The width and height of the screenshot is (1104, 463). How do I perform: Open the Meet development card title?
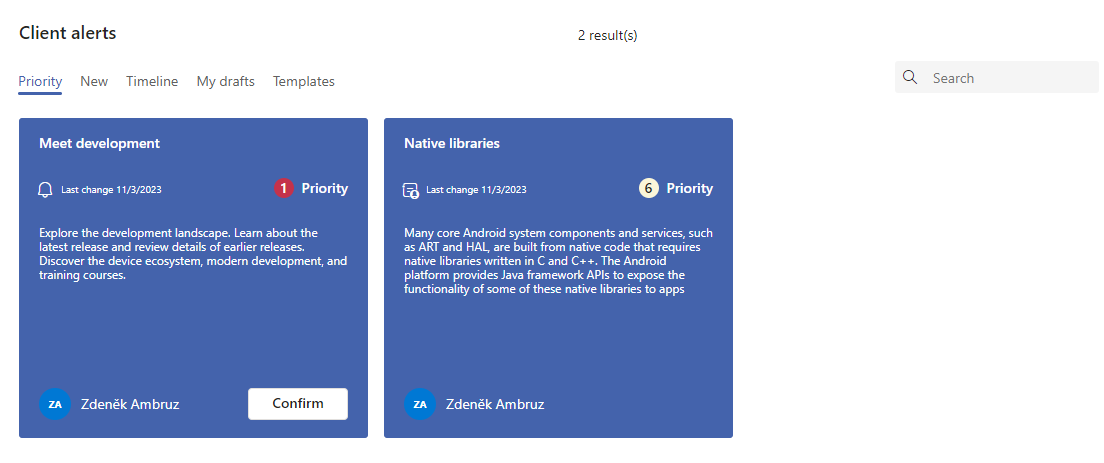(x=99, y=143)
